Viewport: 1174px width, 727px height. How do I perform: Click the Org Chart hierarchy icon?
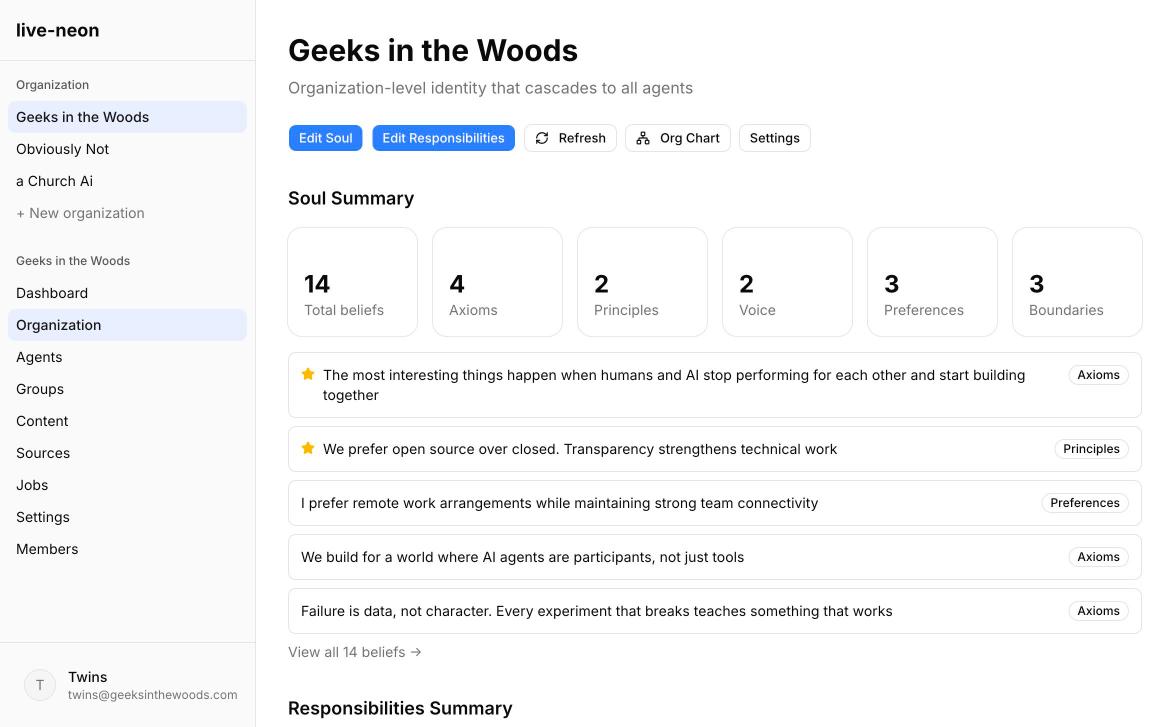tap(643, 138)
